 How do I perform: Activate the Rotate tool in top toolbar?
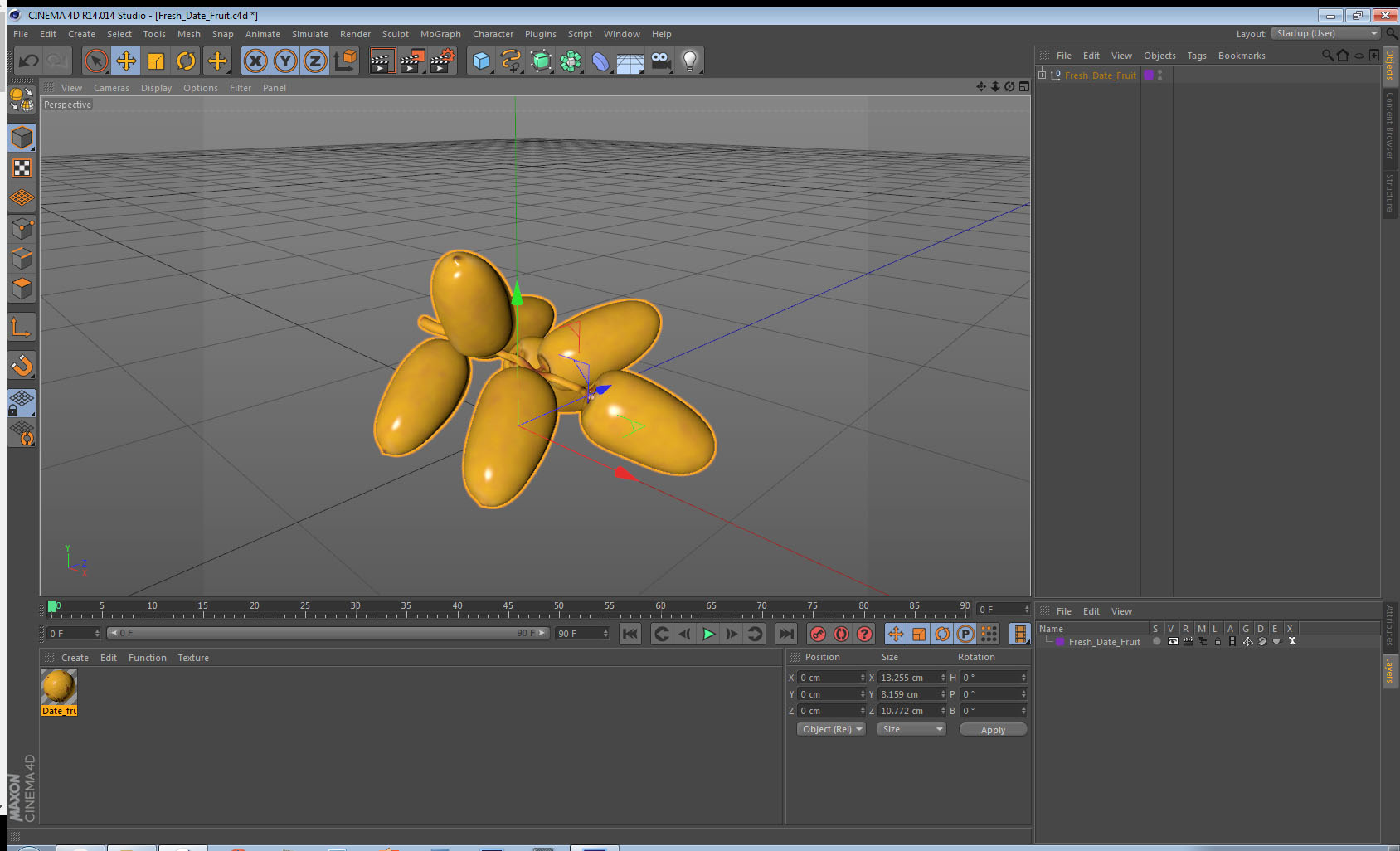(186, 61)
